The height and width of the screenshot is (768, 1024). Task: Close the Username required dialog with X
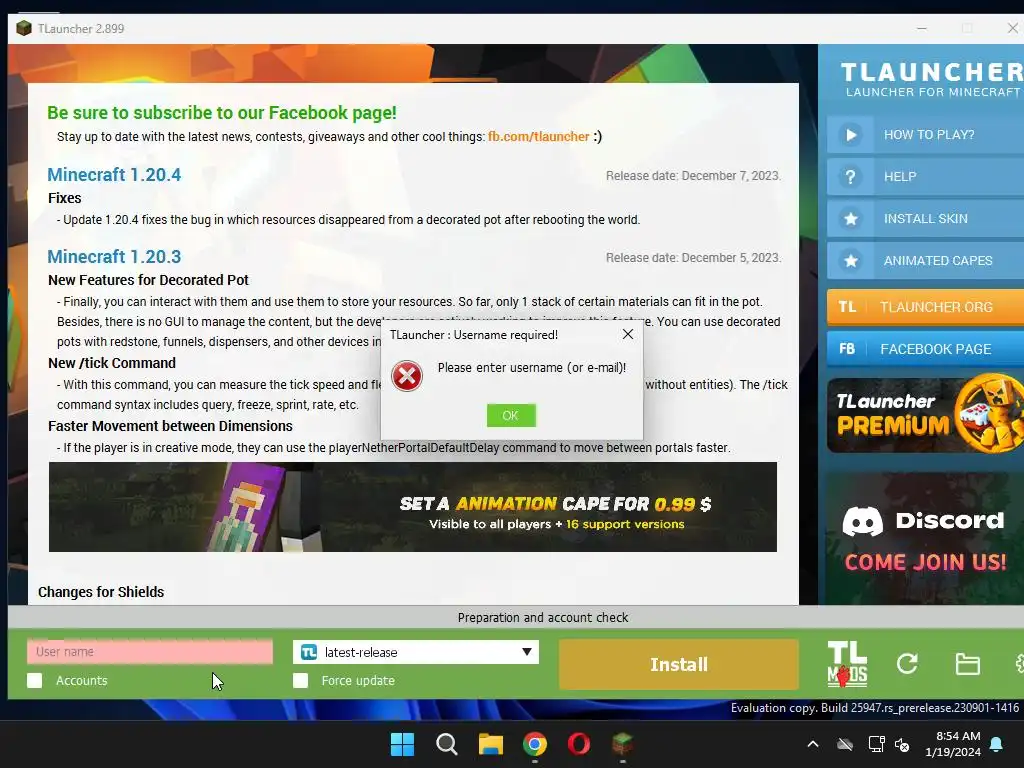coord(628,334)
